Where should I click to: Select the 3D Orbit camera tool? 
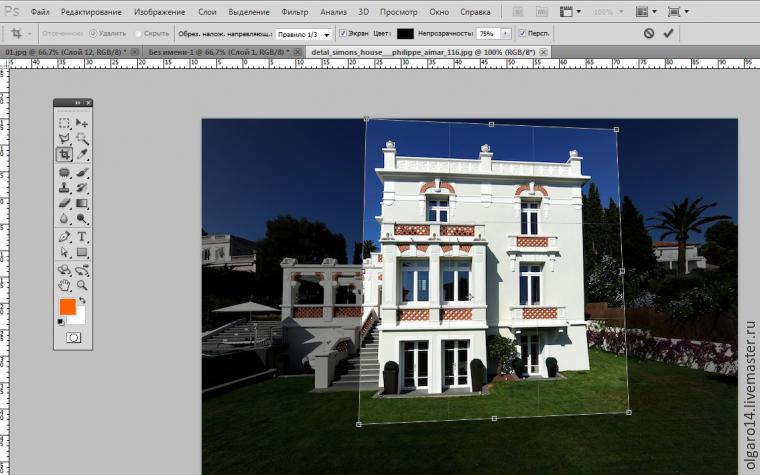click(x=82, y=270)
